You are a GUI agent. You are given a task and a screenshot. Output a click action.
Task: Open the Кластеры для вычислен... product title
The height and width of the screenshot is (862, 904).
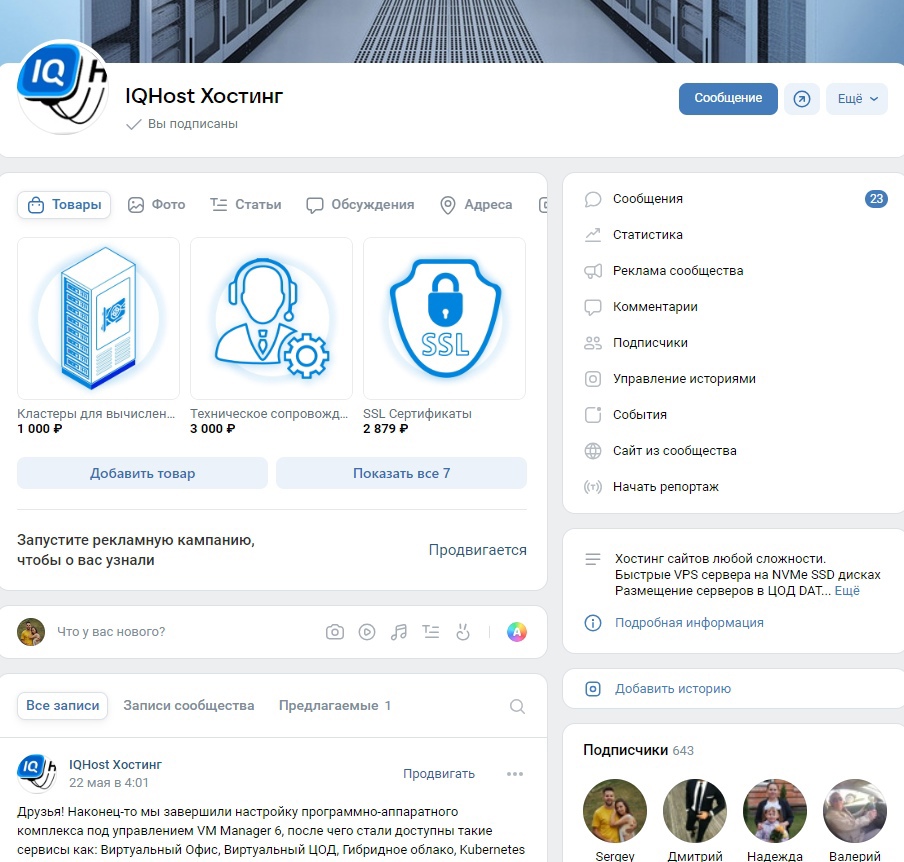tap(96, 413)
